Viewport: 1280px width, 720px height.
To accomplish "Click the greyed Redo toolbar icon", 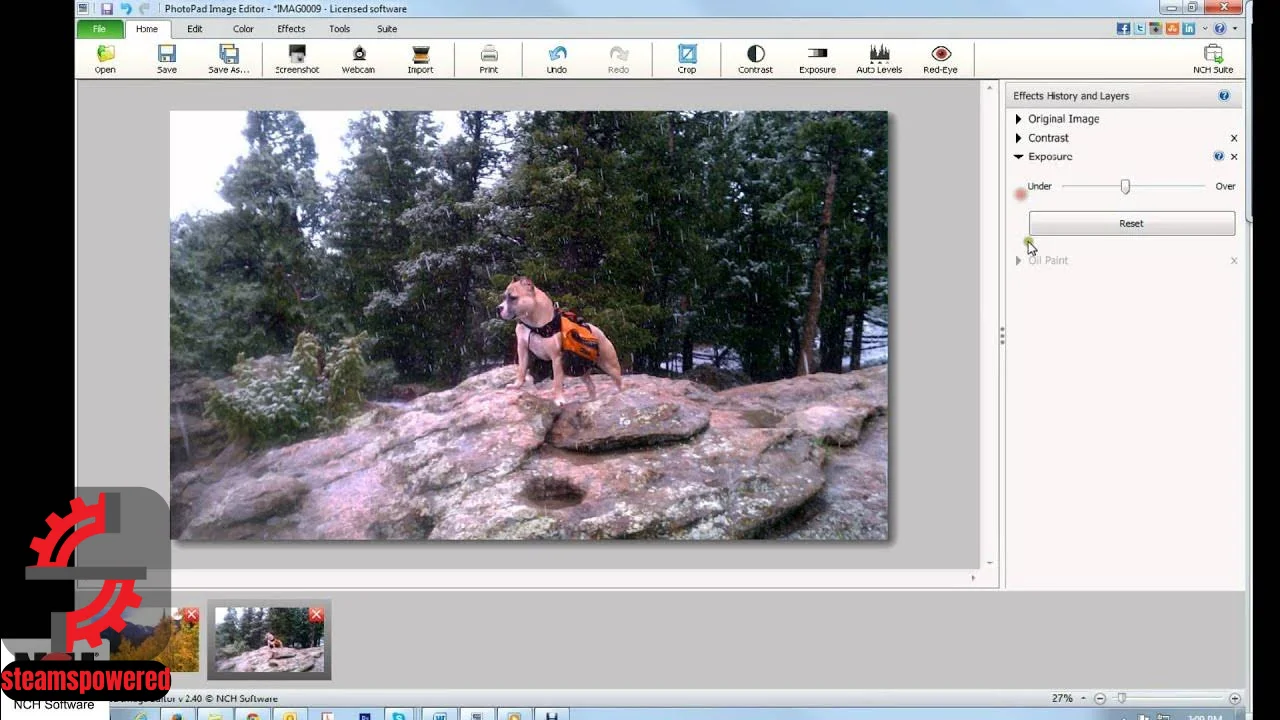I will click(x=619, y=60).
